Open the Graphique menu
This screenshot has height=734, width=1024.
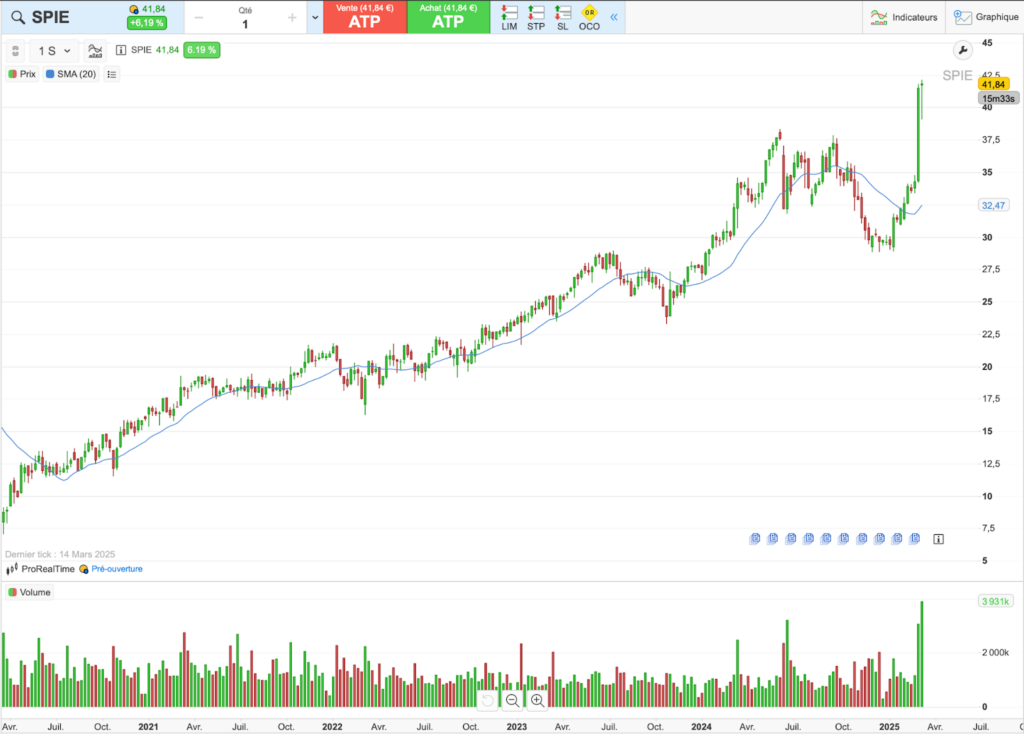click(985, 18)
